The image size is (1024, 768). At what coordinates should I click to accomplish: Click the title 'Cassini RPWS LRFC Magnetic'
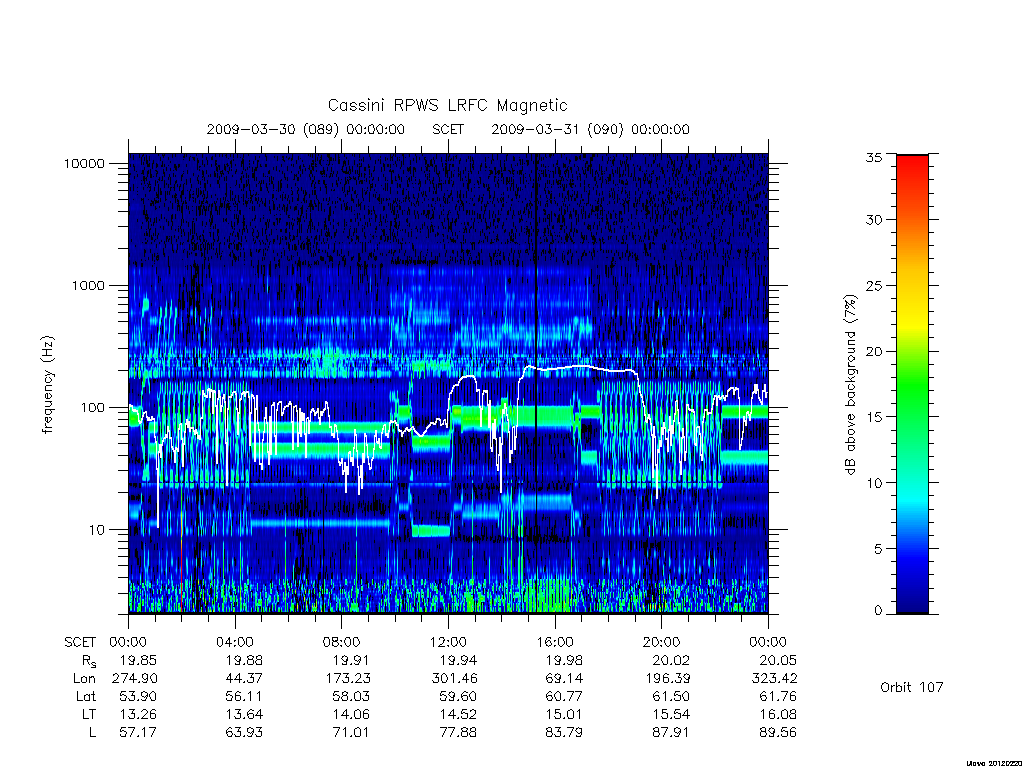pyautogui.click(x=447, y=105)
